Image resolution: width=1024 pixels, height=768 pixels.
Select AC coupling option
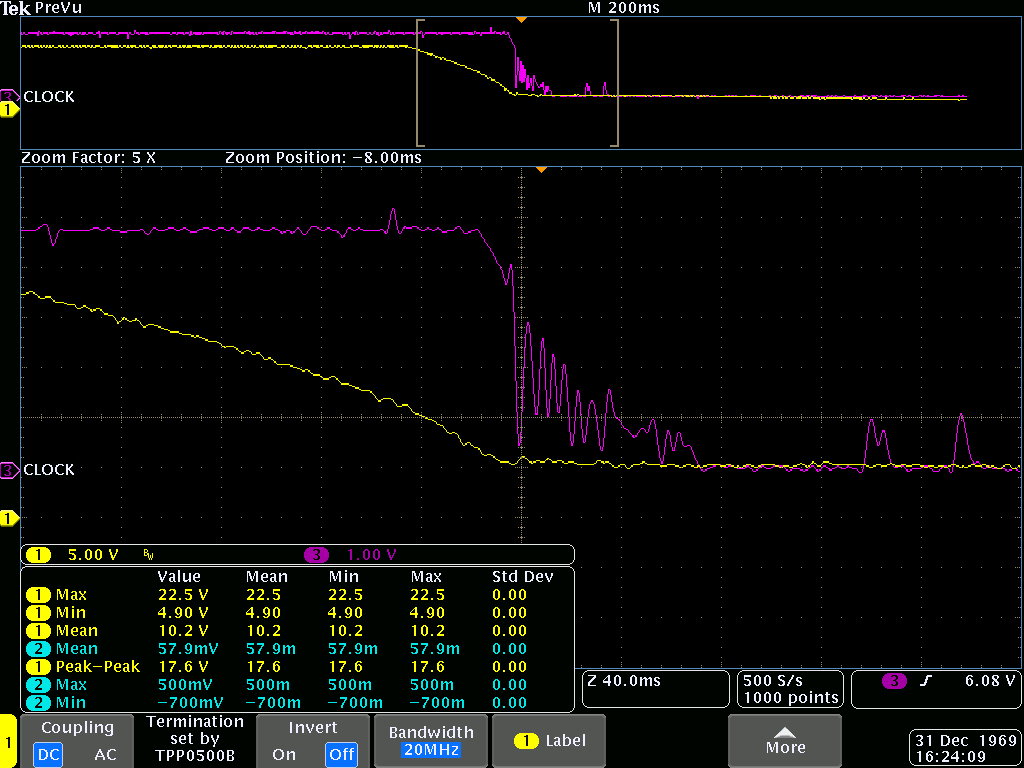pyautogui.click(x=105, y=754)
